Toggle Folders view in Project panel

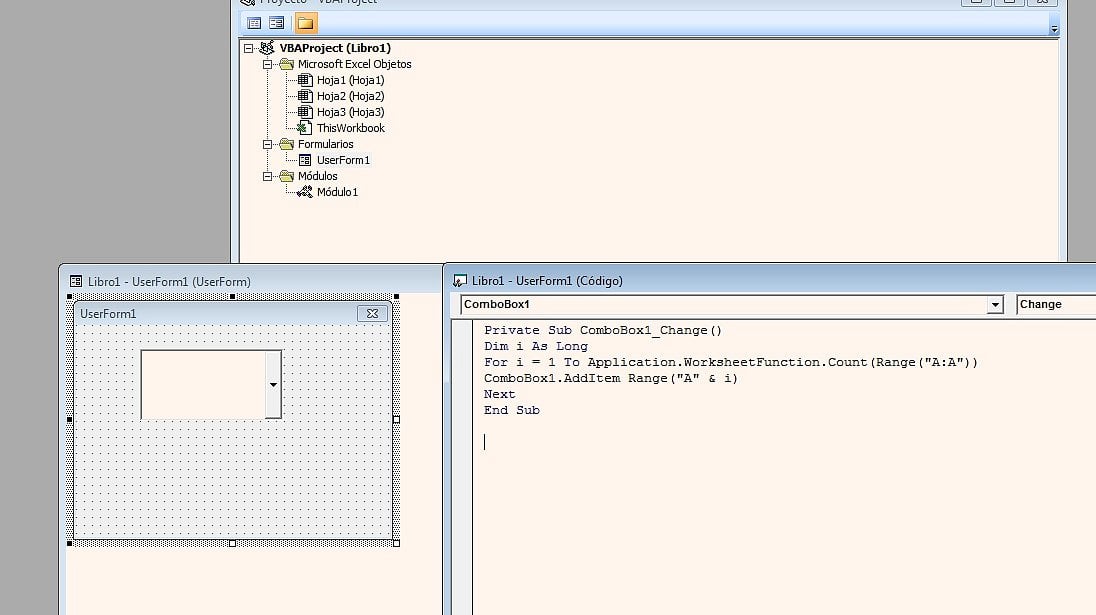coord(305,23)
